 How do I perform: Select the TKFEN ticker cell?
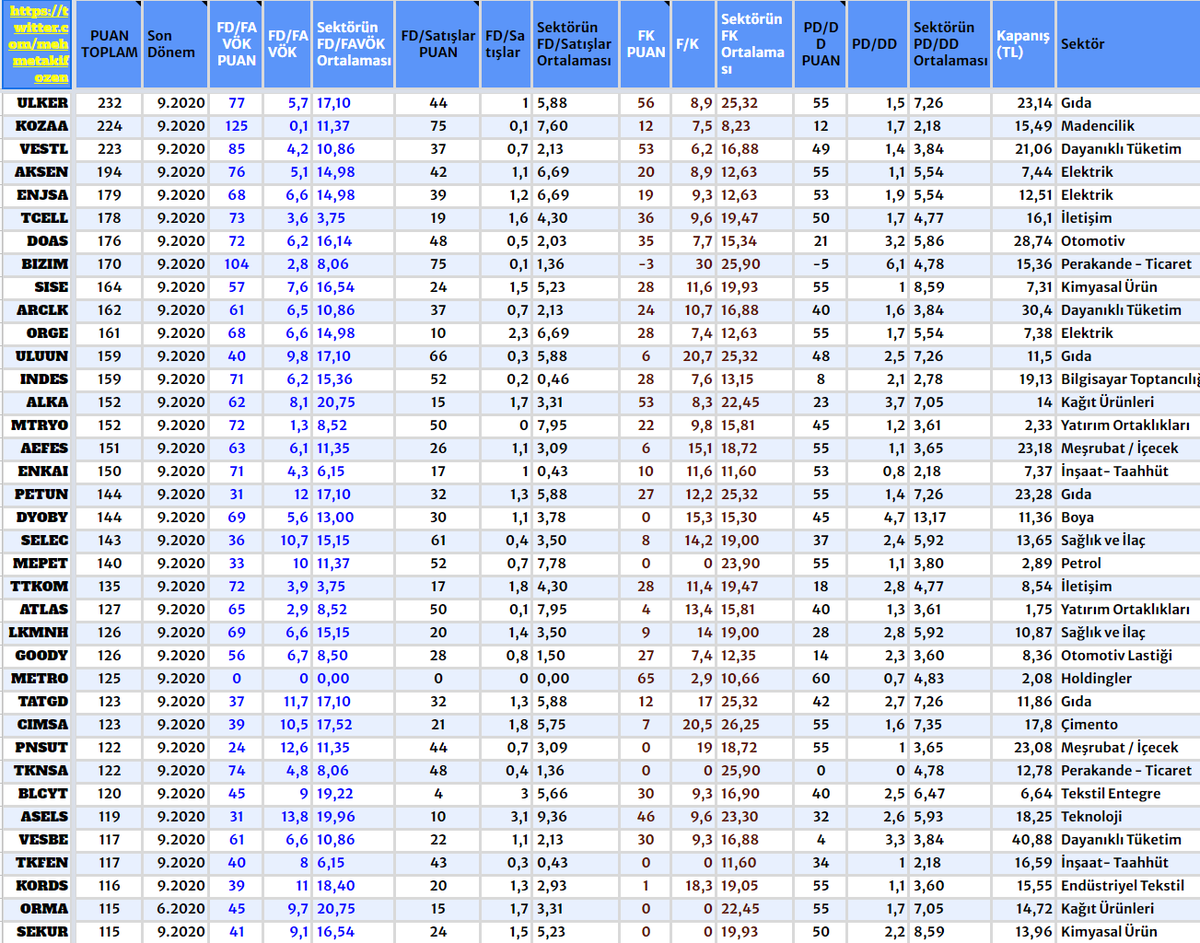click(x=38, y=862)
